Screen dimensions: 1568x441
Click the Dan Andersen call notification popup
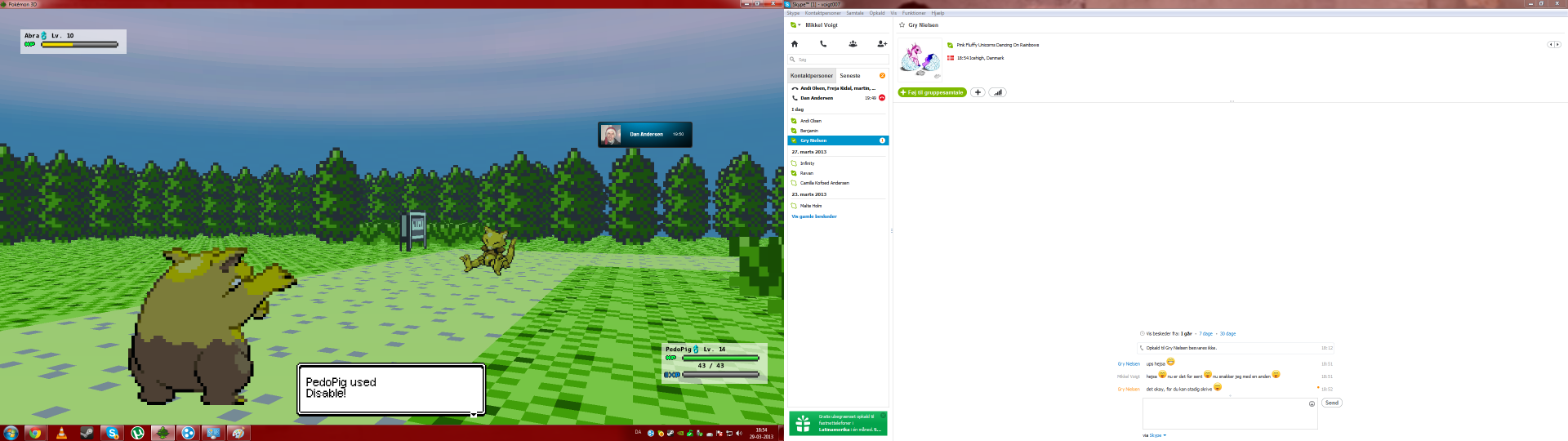[x=644, y=134]
